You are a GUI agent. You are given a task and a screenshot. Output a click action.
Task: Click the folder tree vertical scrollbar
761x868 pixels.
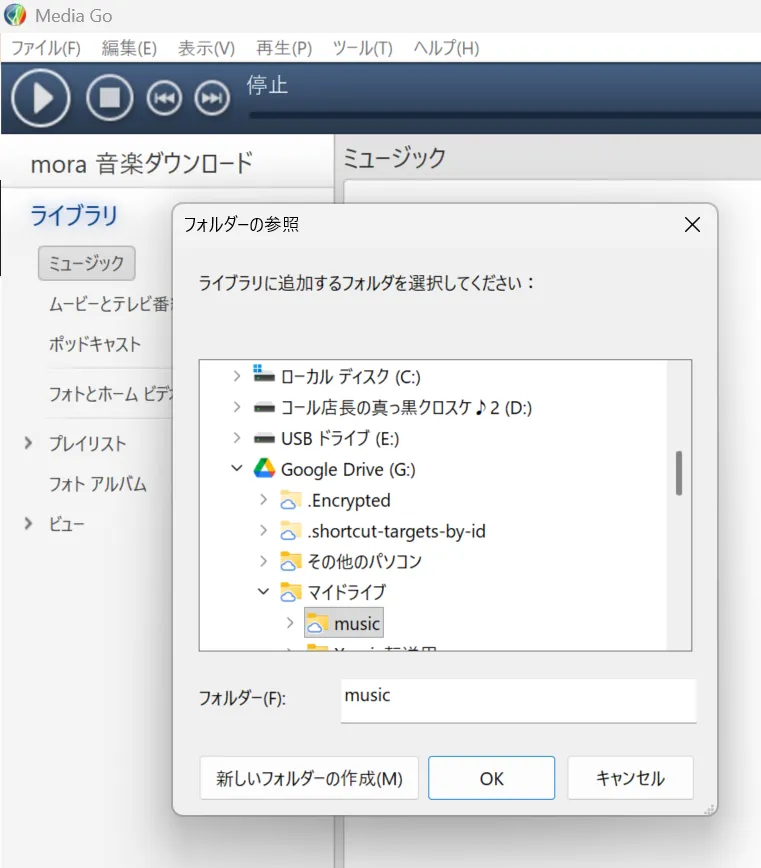(x=679, y=473)
